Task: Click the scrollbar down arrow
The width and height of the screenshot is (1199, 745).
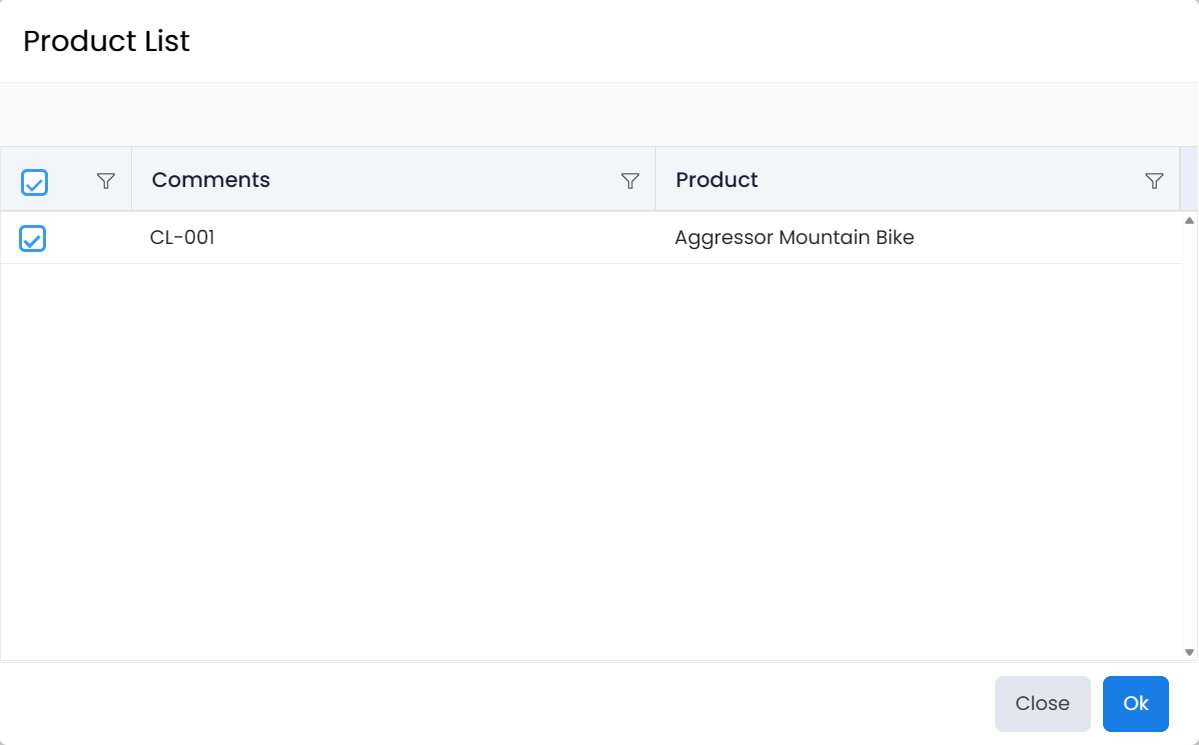Action: point(1189,652)
